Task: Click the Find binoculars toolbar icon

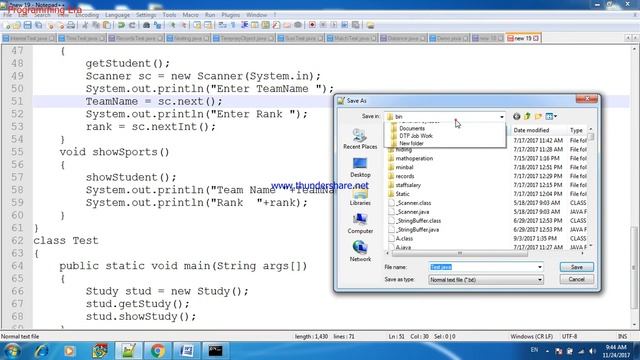Action: (147, 25)
